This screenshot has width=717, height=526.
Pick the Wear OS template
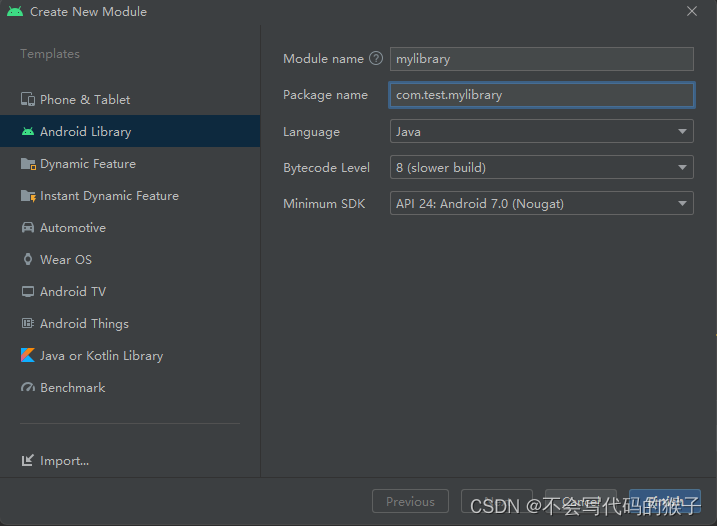130,259
